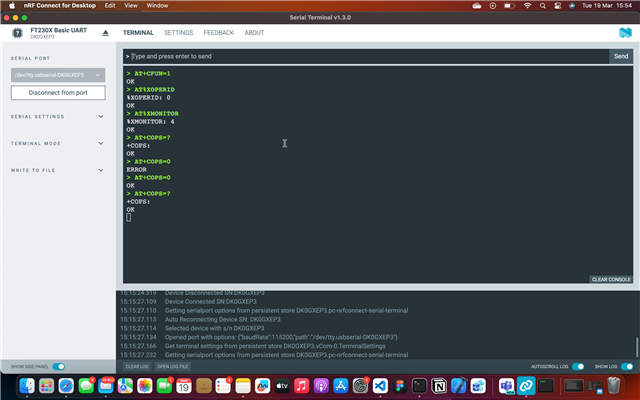This screenshot has width=640, height=400.
Task: Click the Clear Log button
Action: coord(137,367)
